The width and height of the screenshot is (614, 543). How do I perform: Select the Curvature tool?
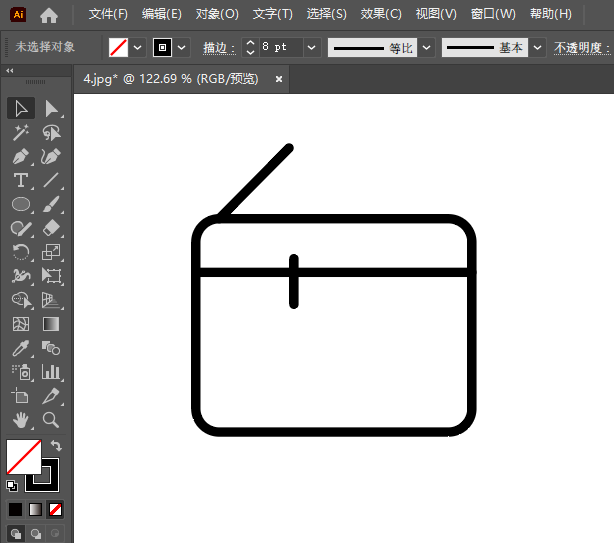click(51, 157)
